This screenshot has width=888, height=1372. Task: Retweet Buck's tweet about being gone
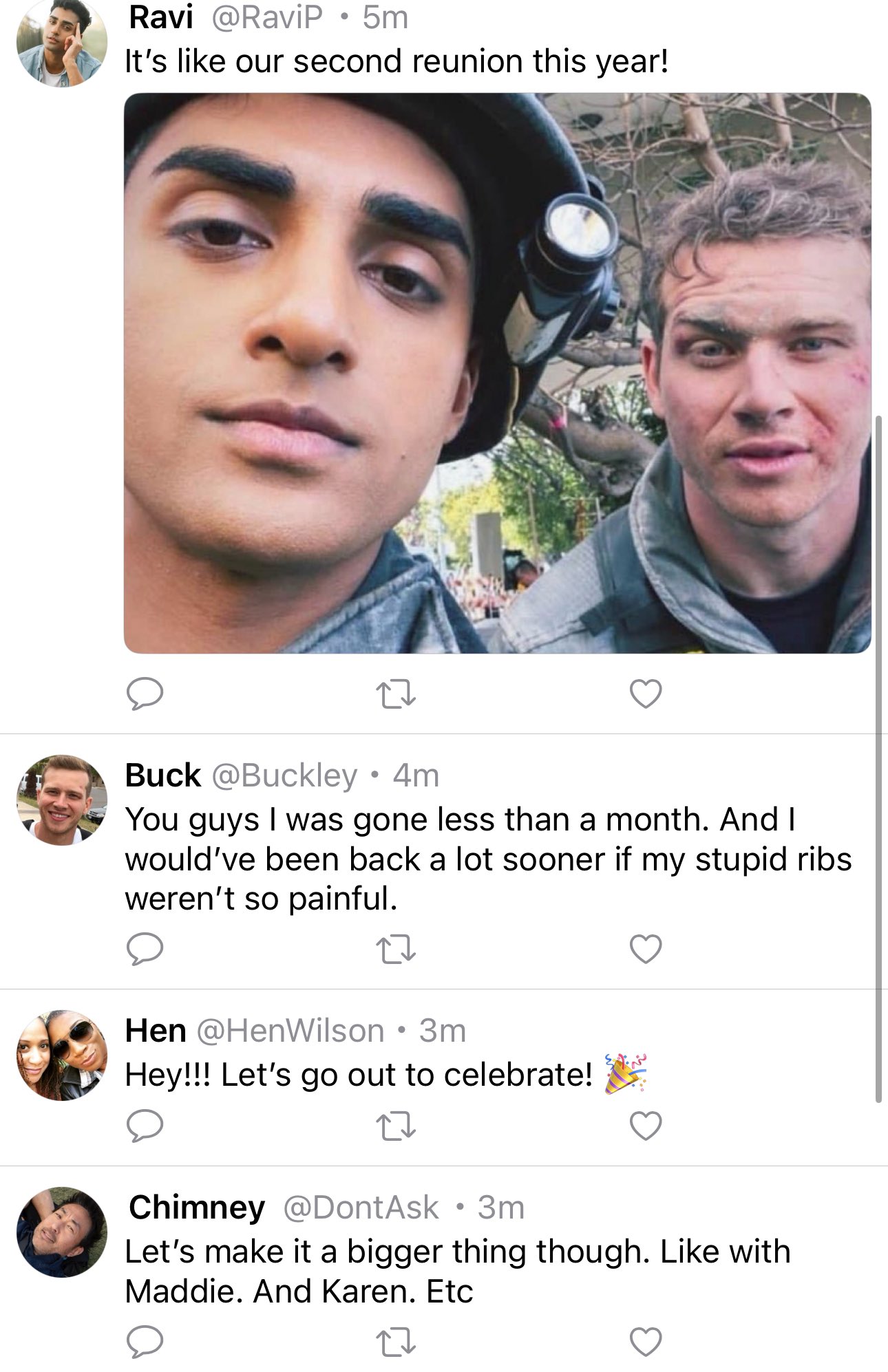point(397,950)
